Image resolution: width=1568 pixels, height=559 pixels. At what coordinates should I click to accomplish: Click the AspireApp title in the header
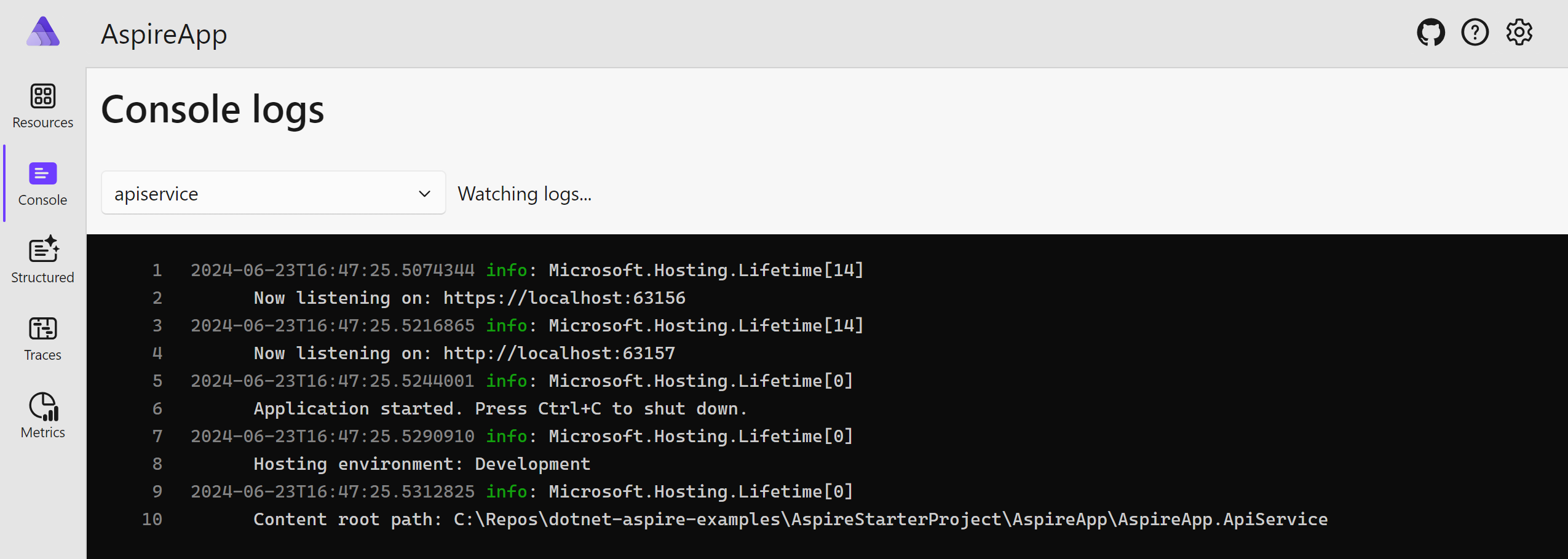(164, 34)
